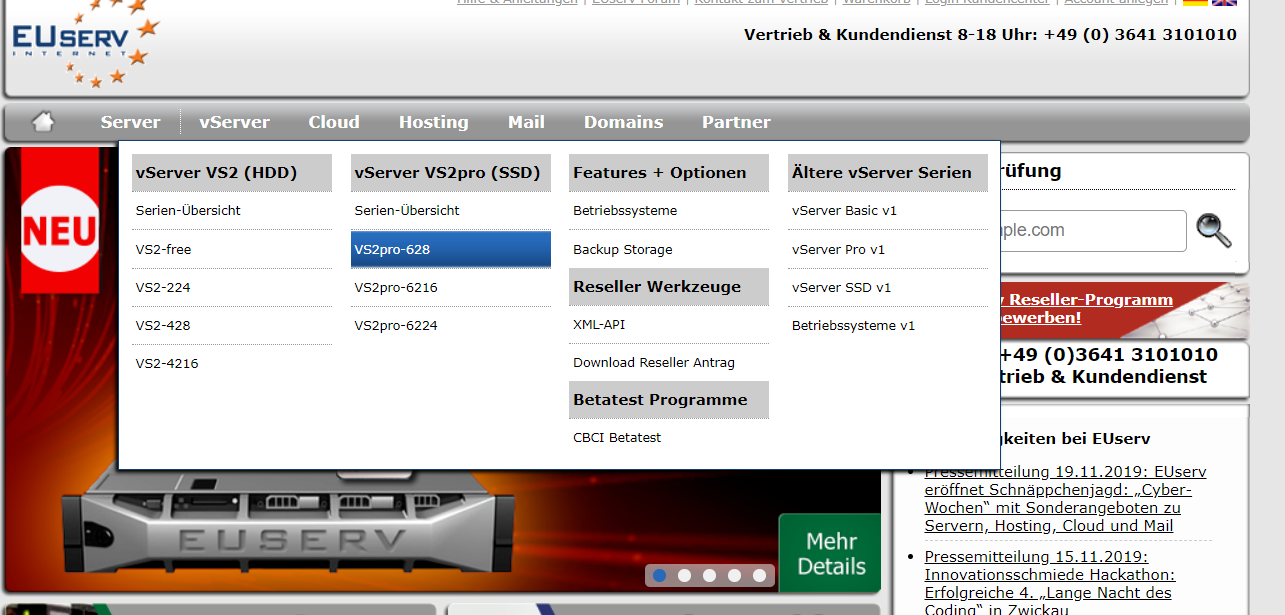The height and width of the screenshot is (615, 1285).
Task: Open vServer Basic v1
Action: [888, 211]
